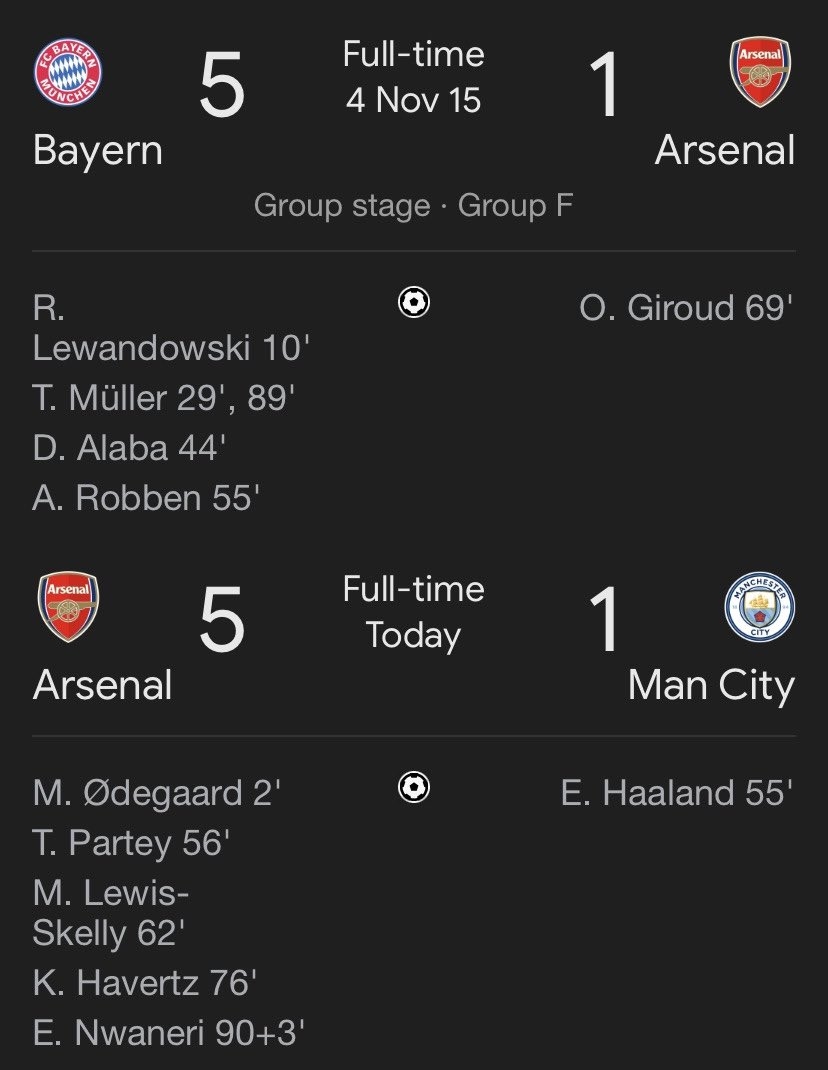Click the Arsenal crest in the top match
This screenshot has width=828, height=1070.
tap(762, 72)
